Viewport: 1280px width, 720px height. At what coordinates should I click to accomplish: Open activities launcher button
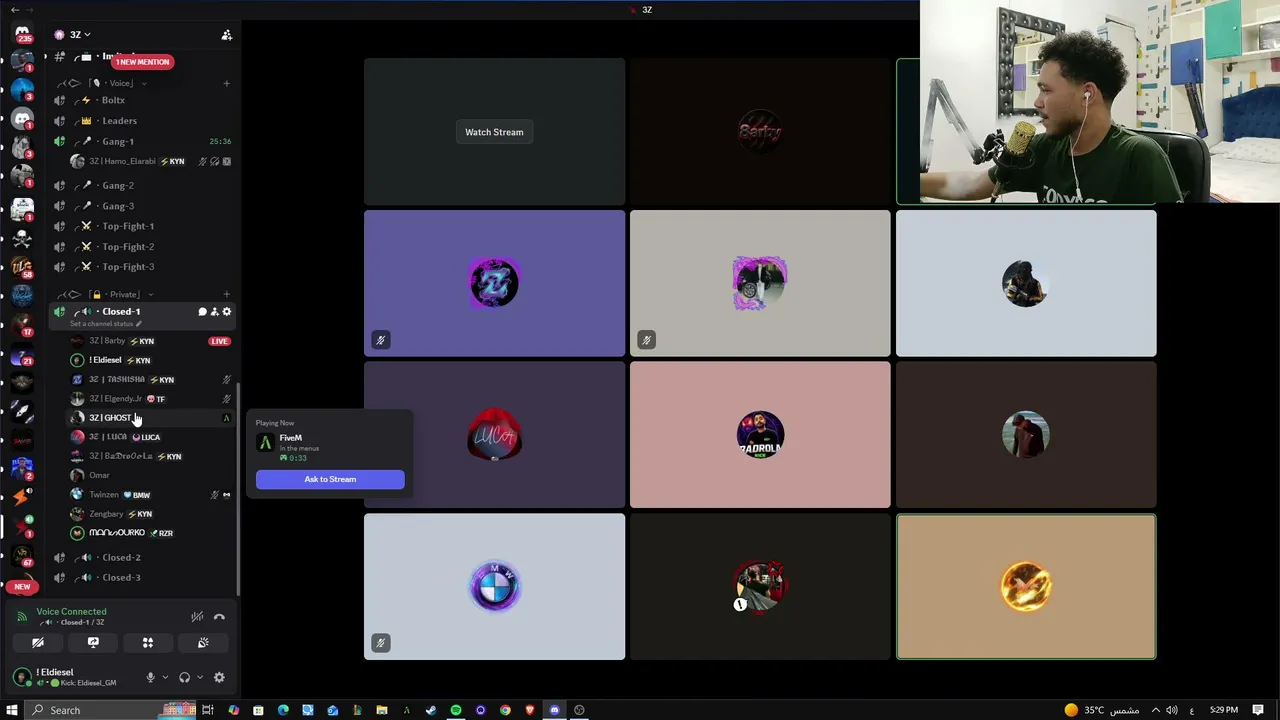pyautogui.click(x=148, y=643)
